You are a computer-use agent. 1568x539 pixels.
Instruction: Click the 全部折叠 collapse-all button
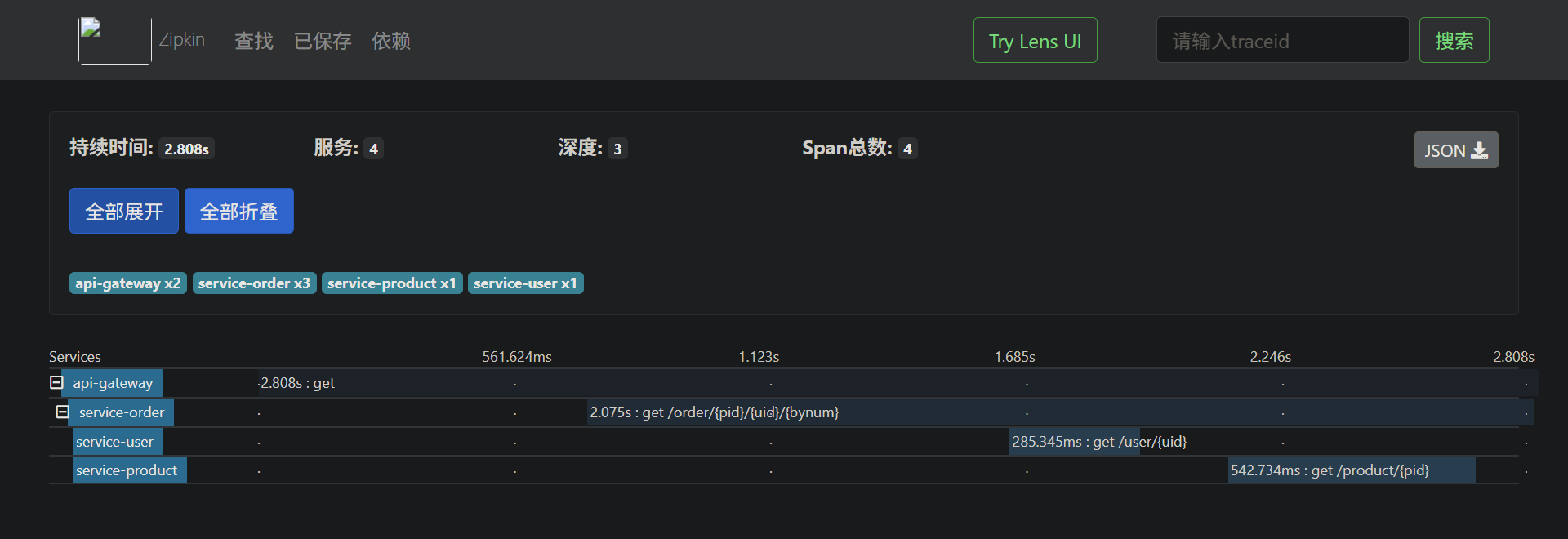[x=239, y=212]
